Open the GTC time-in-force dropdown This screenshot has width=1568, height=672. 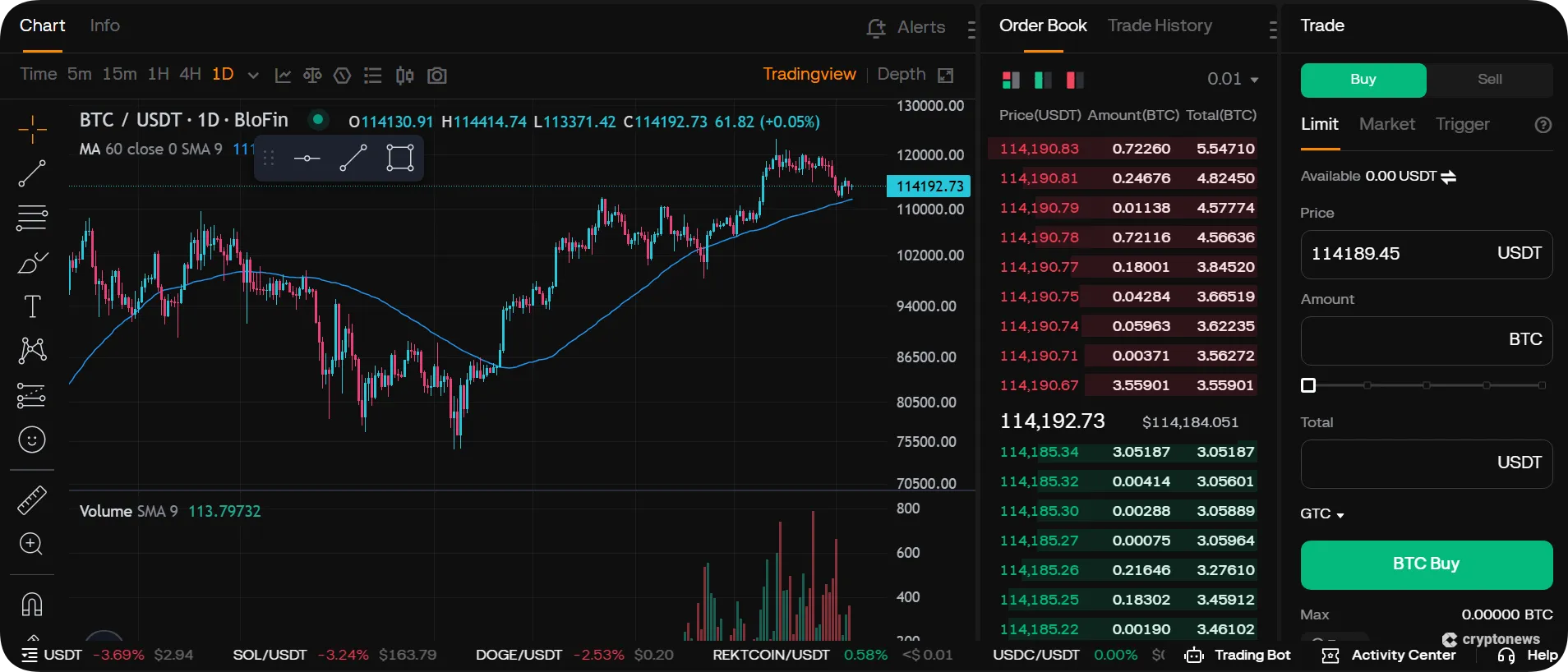pyautogui.click(x=1322, y=513)
